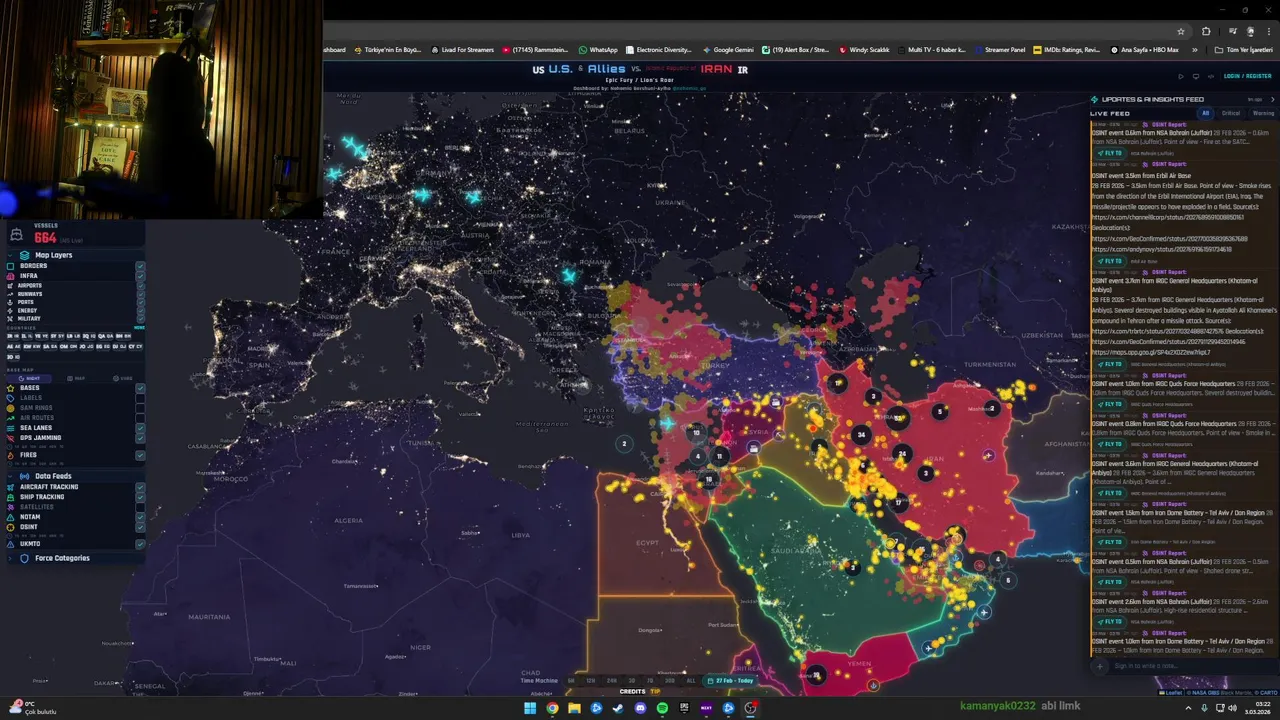This screenshot has width=1280, height=720.
Task: Select the 24h Time Machine range
Action: point(611,680)
